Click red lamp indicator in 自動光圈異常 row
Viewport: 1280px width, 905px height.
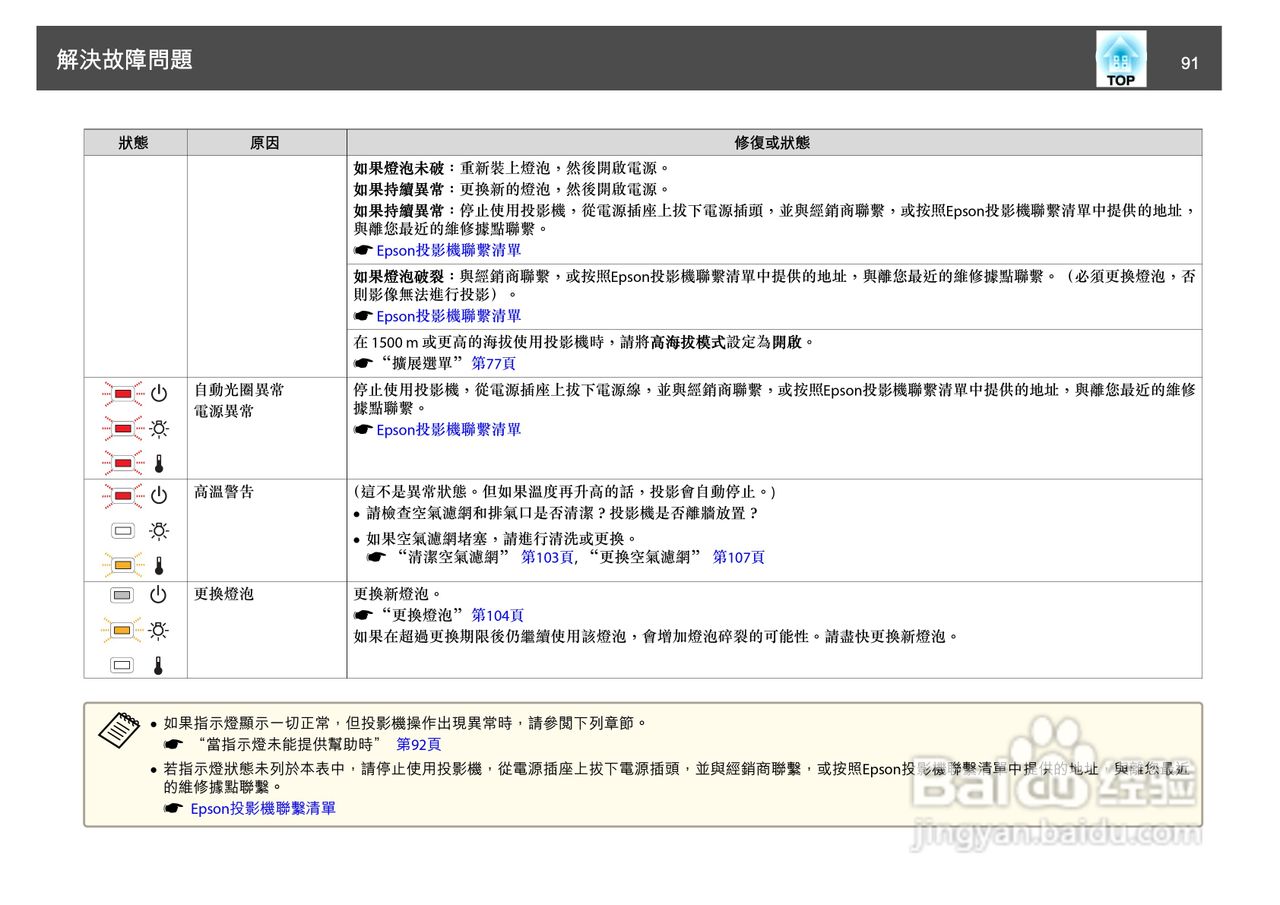(x=123, y=429)
